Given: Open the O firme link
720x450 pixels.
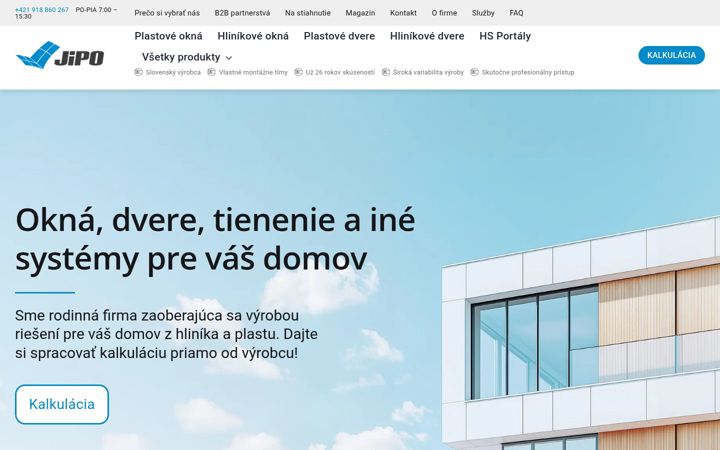Looking at the screenshot, I should click(444, 13).
